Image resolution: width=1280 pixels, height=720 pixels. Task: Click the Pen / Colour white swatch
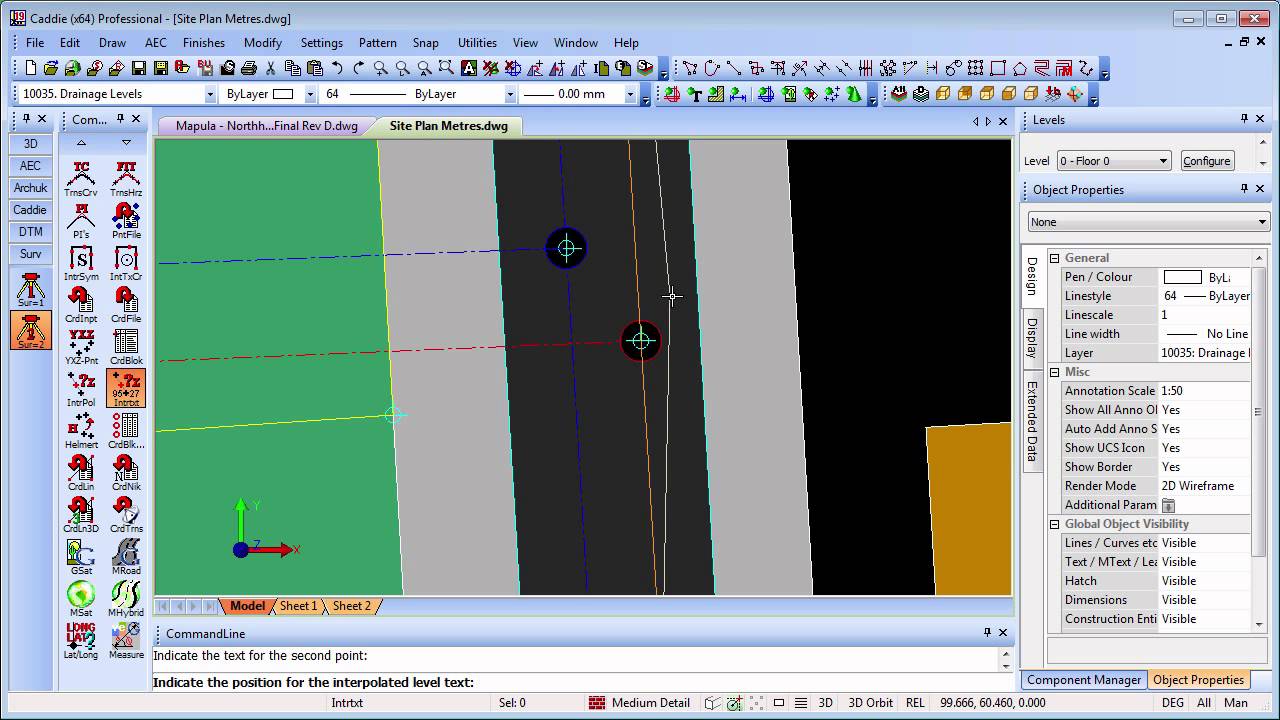coord(1183,277)
